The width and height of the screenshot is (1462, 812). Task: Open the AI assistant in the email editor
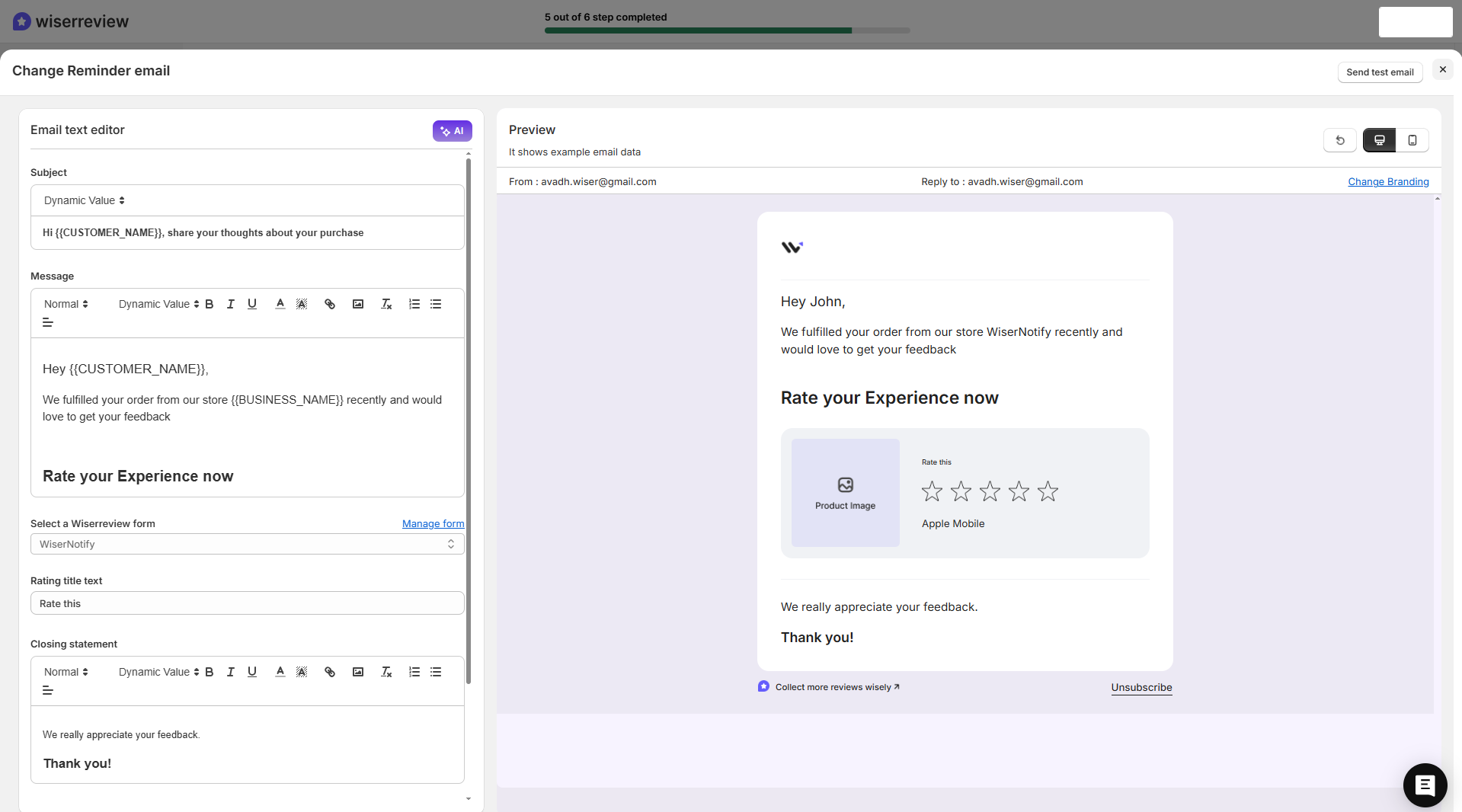tap(452, 130)
